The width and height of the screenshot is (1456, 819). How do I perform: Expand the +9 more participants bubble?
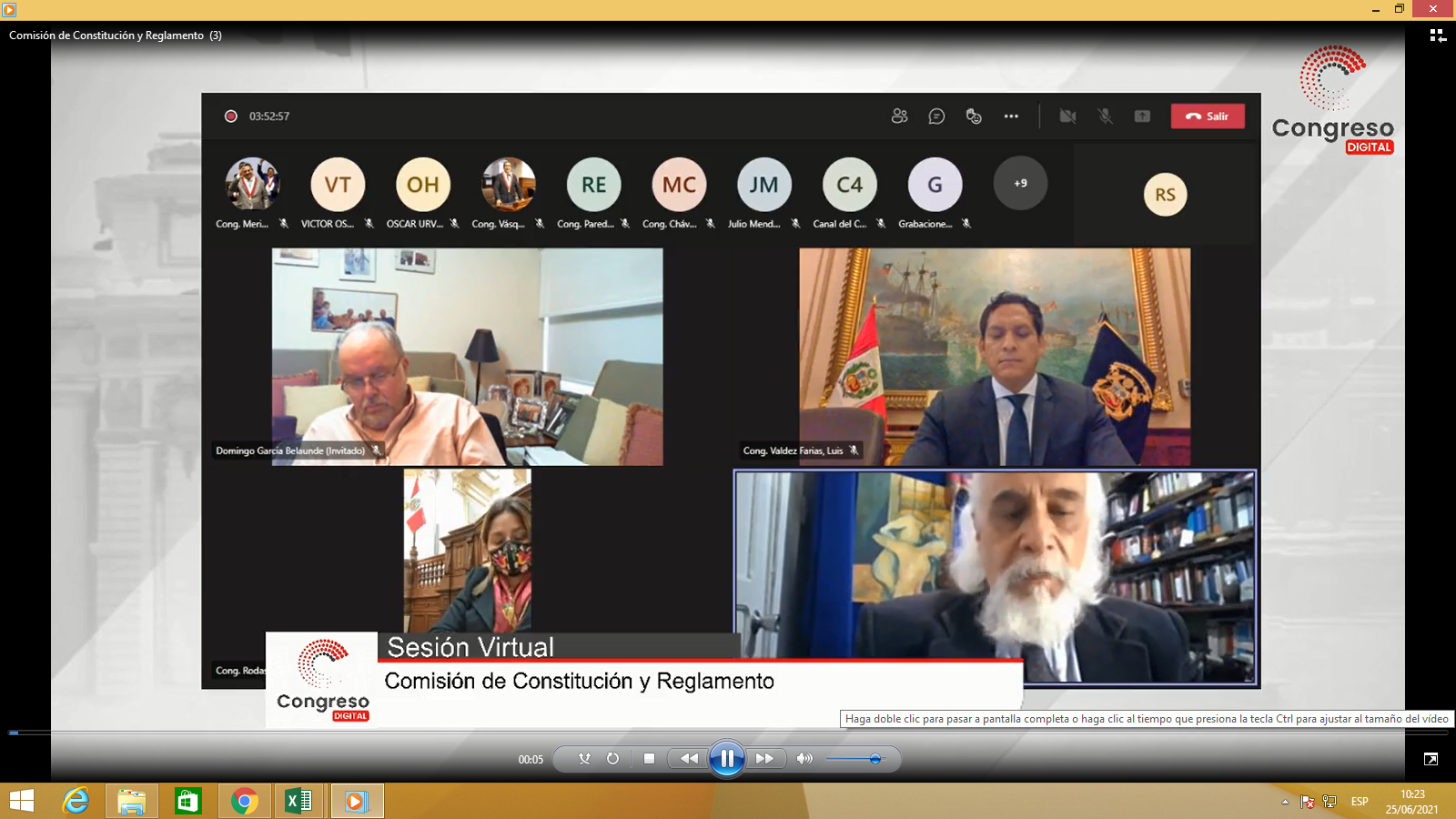click(x=1020, y=183)
